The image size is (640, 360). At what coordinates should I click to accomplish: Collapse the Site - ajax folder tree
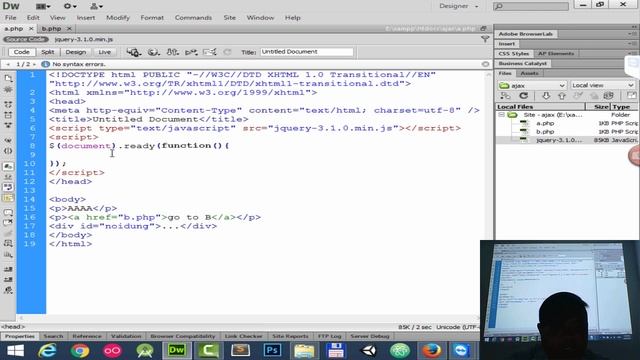(502, 115)
